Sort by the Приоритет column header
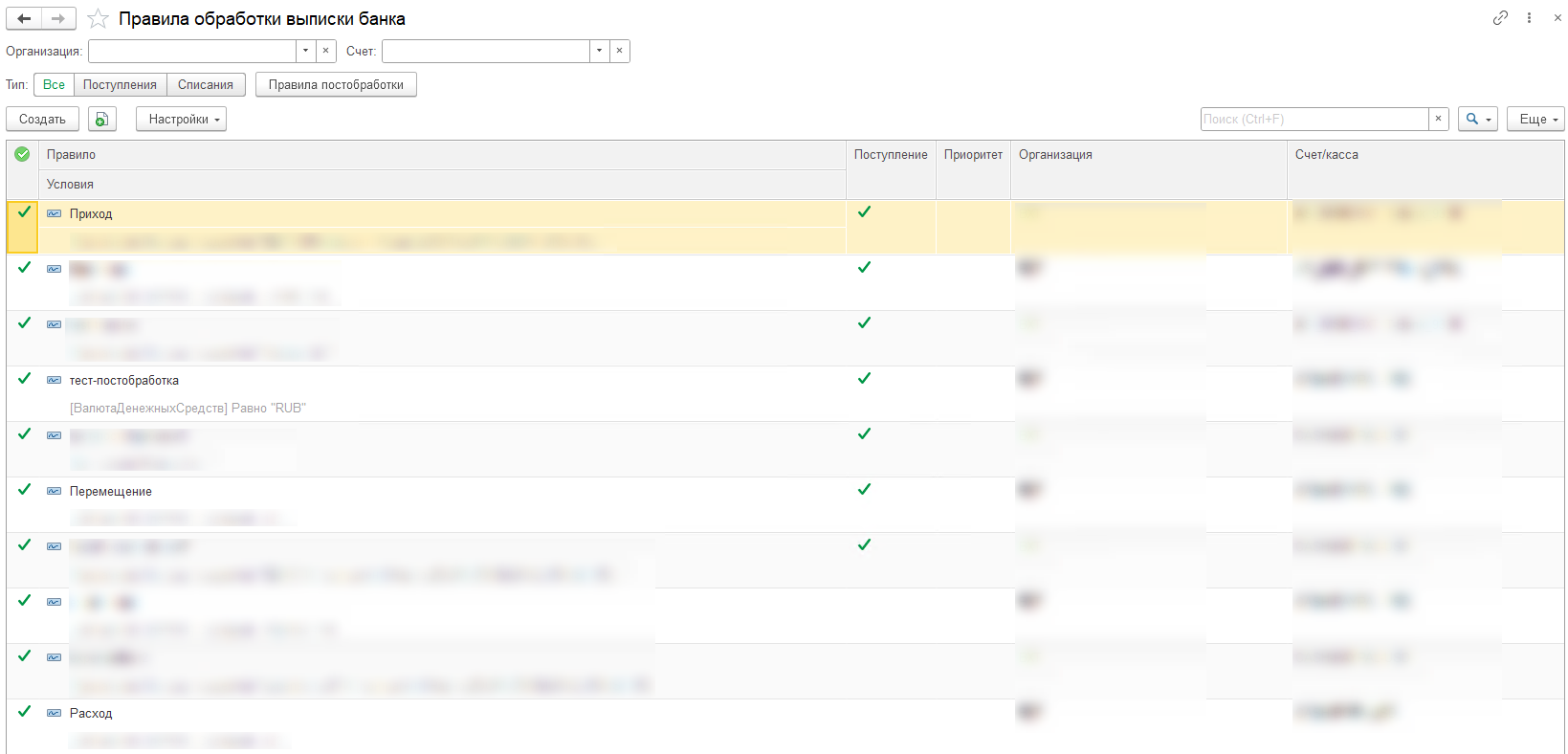Screen dimensions: 1568x754 point(973,155)
